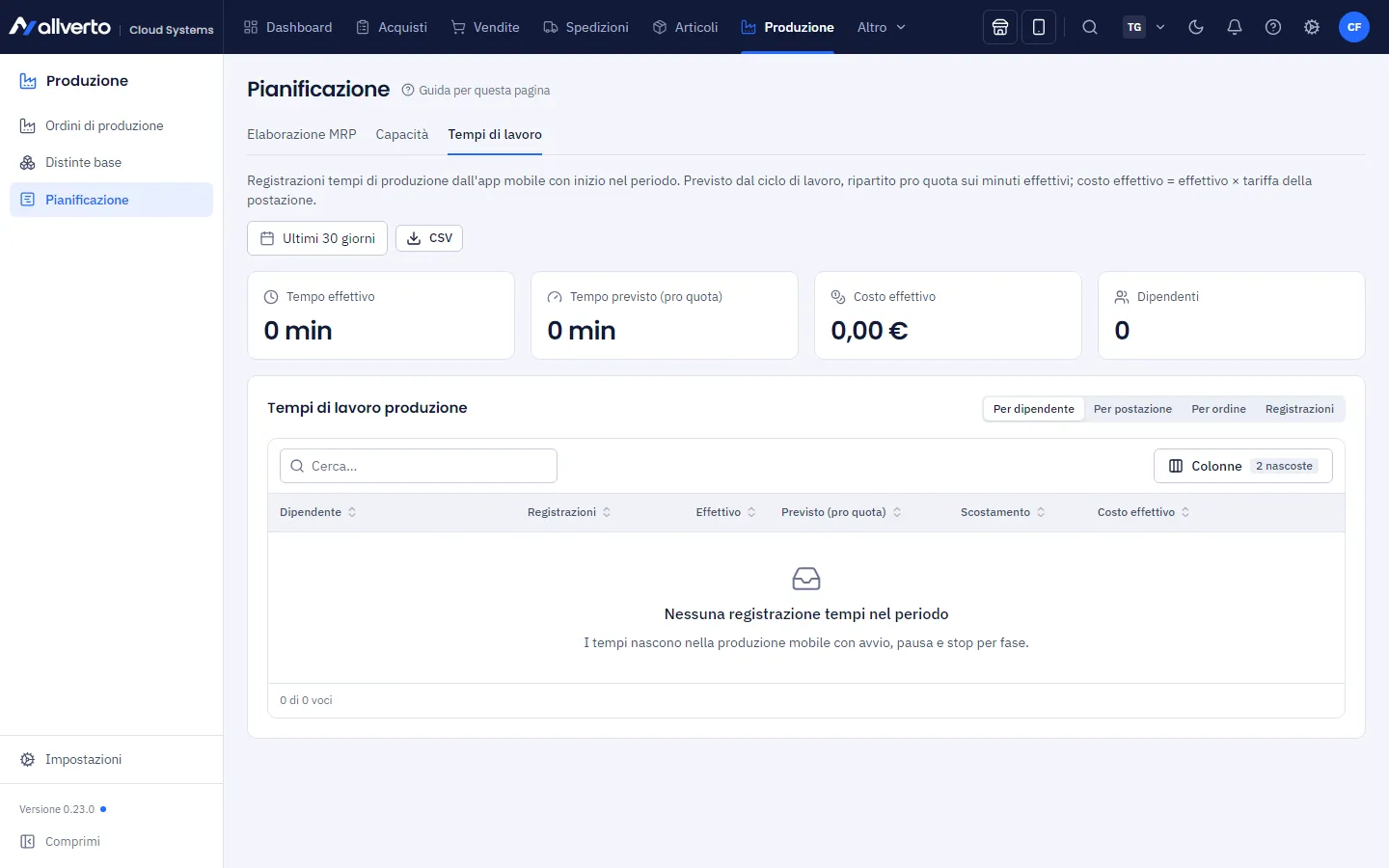The width and height of the screenshot is (1389, 868).
Task: Open Guida per questa pagina link
Action: pos(476,90)
